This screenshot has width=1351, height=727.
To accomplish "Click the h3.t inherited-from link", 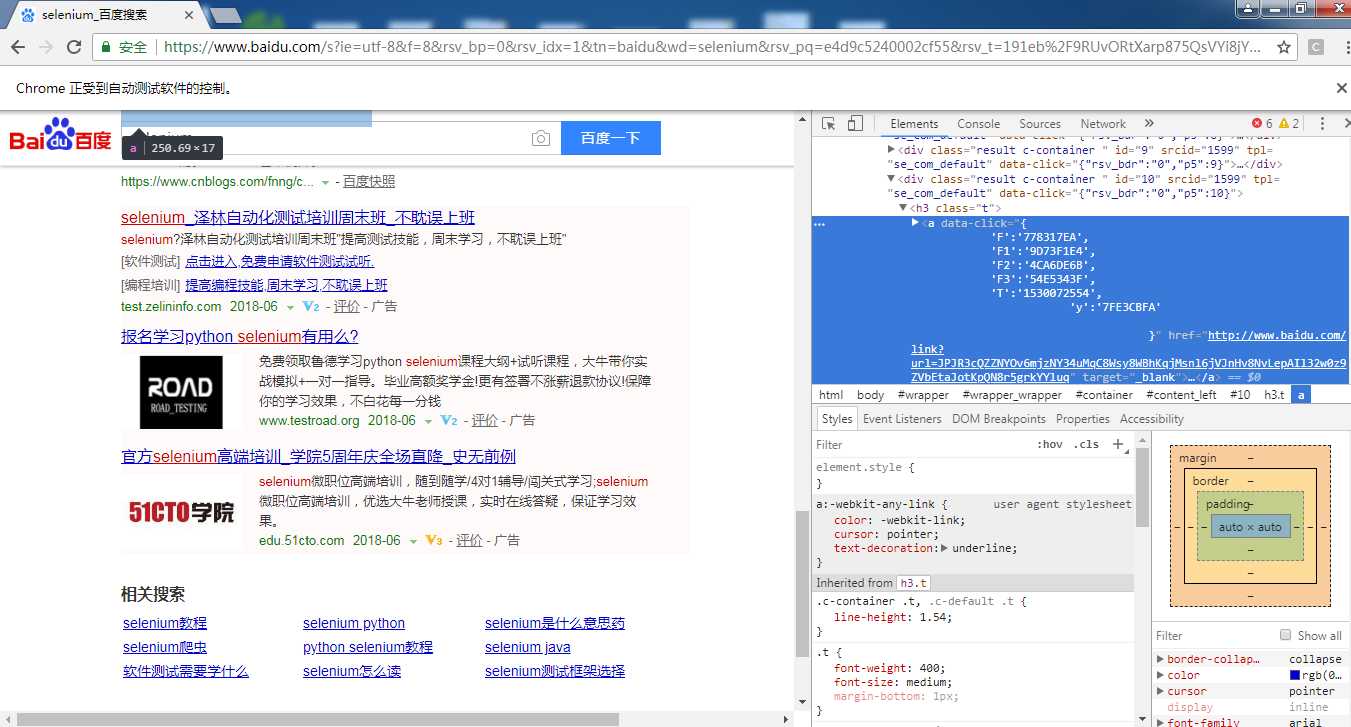I will (912, 583).
